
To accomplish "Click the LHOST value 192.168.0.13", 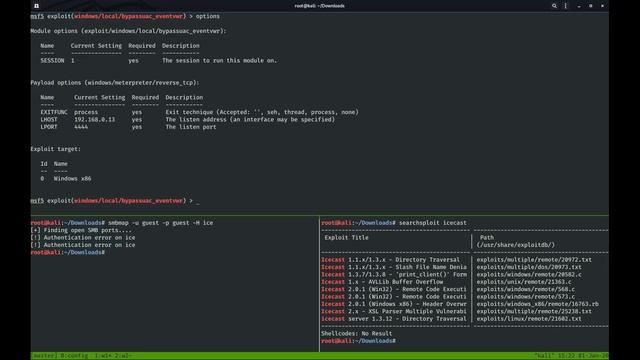I will pos(94,120).
